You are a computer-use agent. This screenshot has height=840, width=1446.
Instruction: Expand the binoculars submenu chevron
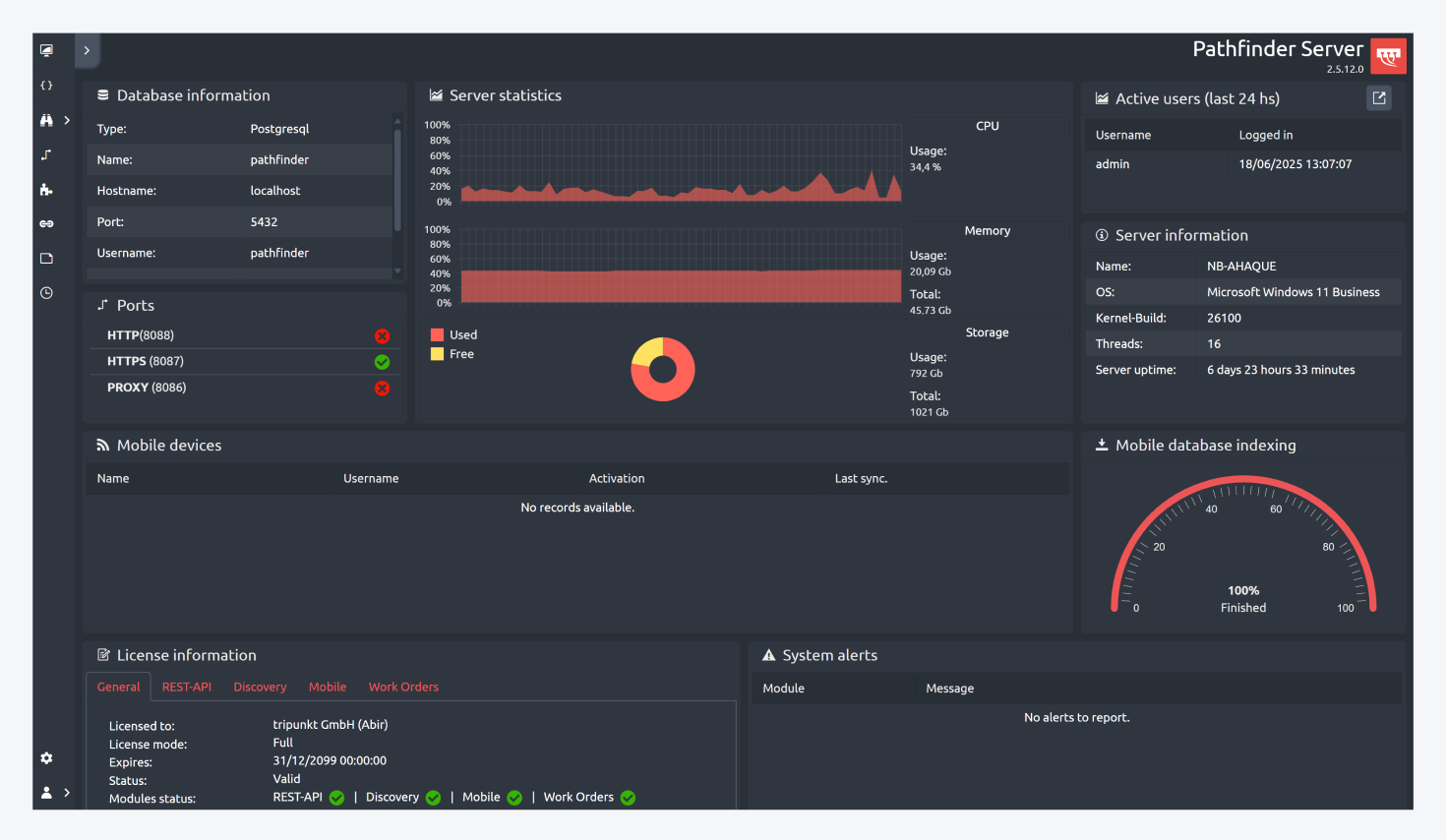67,120
